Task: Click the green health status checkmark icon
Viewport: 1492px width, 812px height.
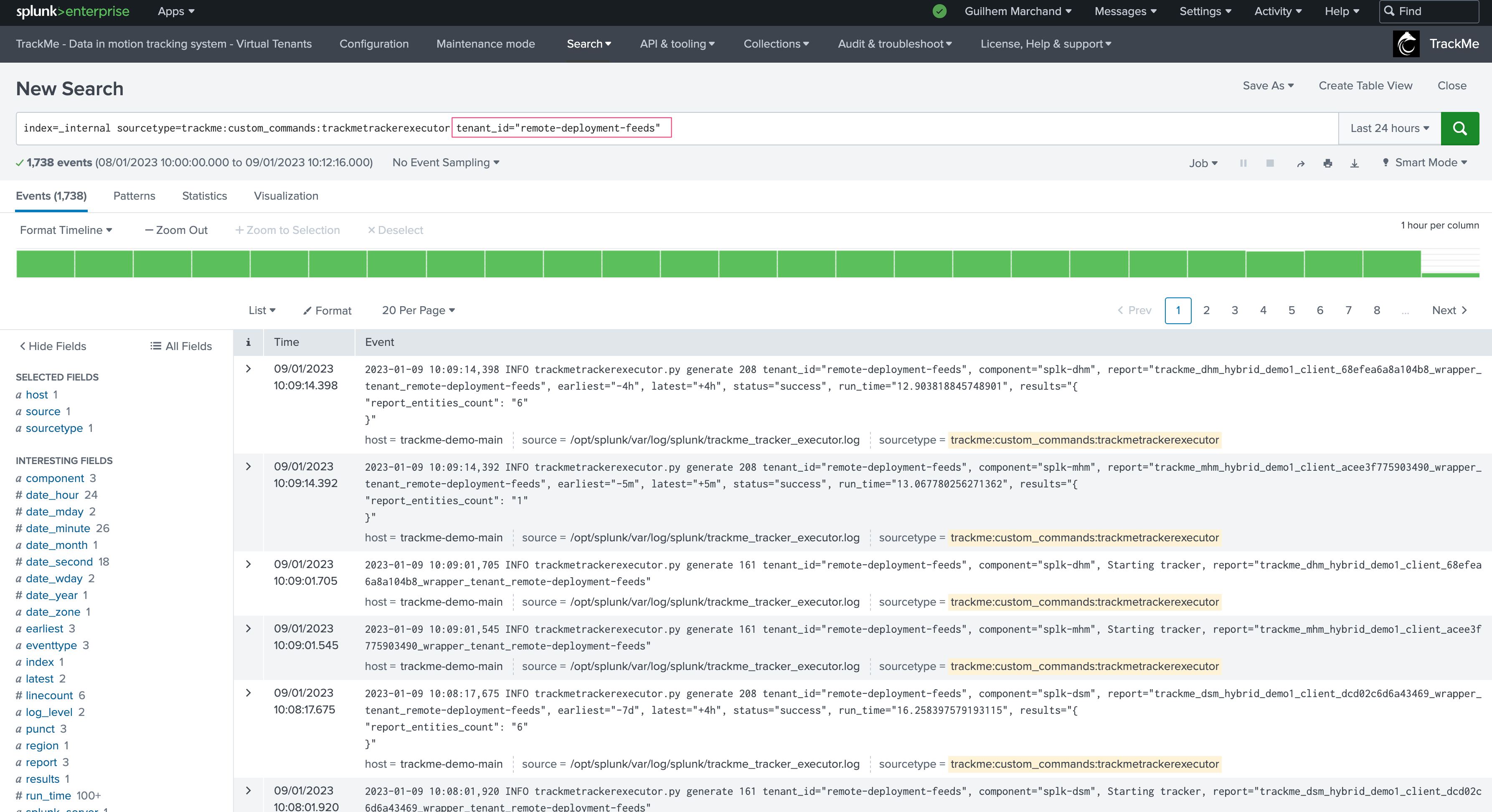Action: [939, 11]
